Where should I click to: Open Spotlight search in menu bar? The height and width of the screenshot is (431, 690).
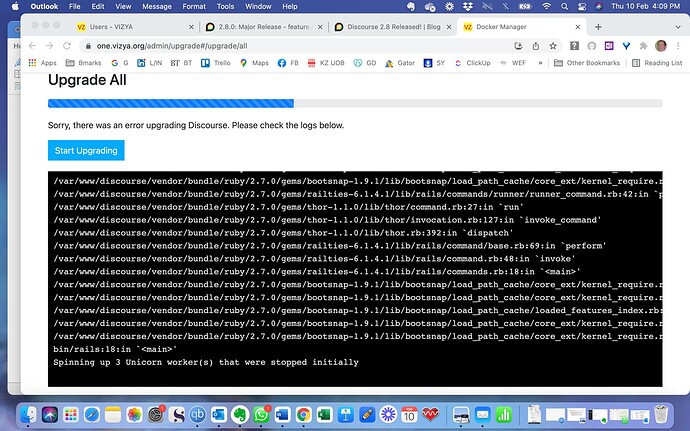coord(565,6)
